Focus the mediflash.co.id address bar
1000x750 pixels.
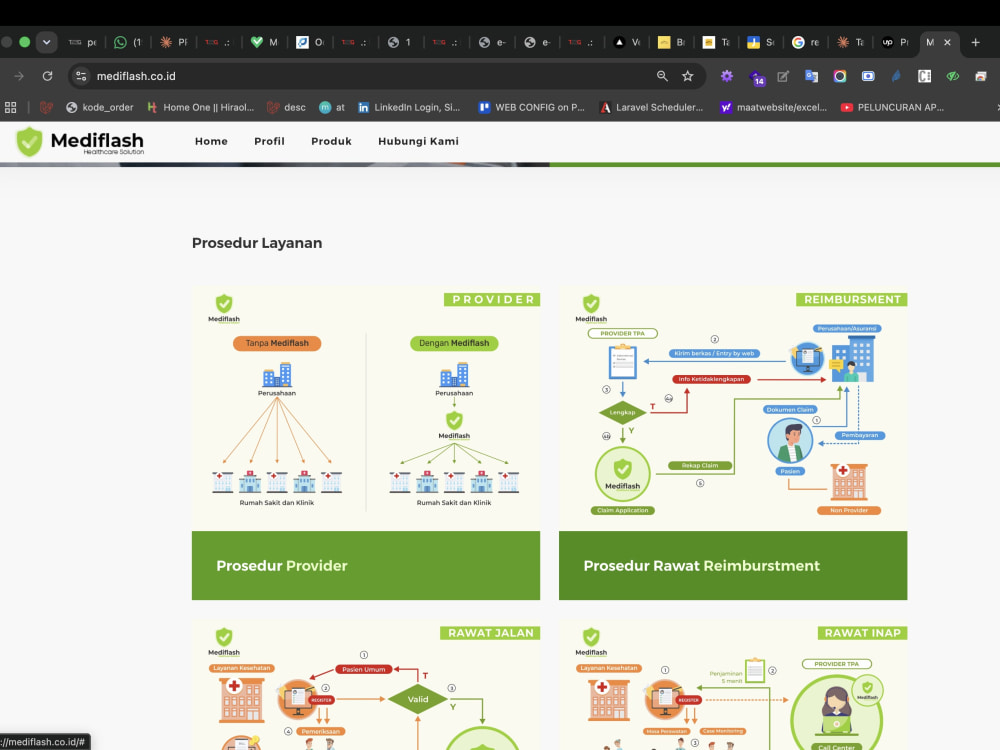pyautogui.click(x=370, y=76)
